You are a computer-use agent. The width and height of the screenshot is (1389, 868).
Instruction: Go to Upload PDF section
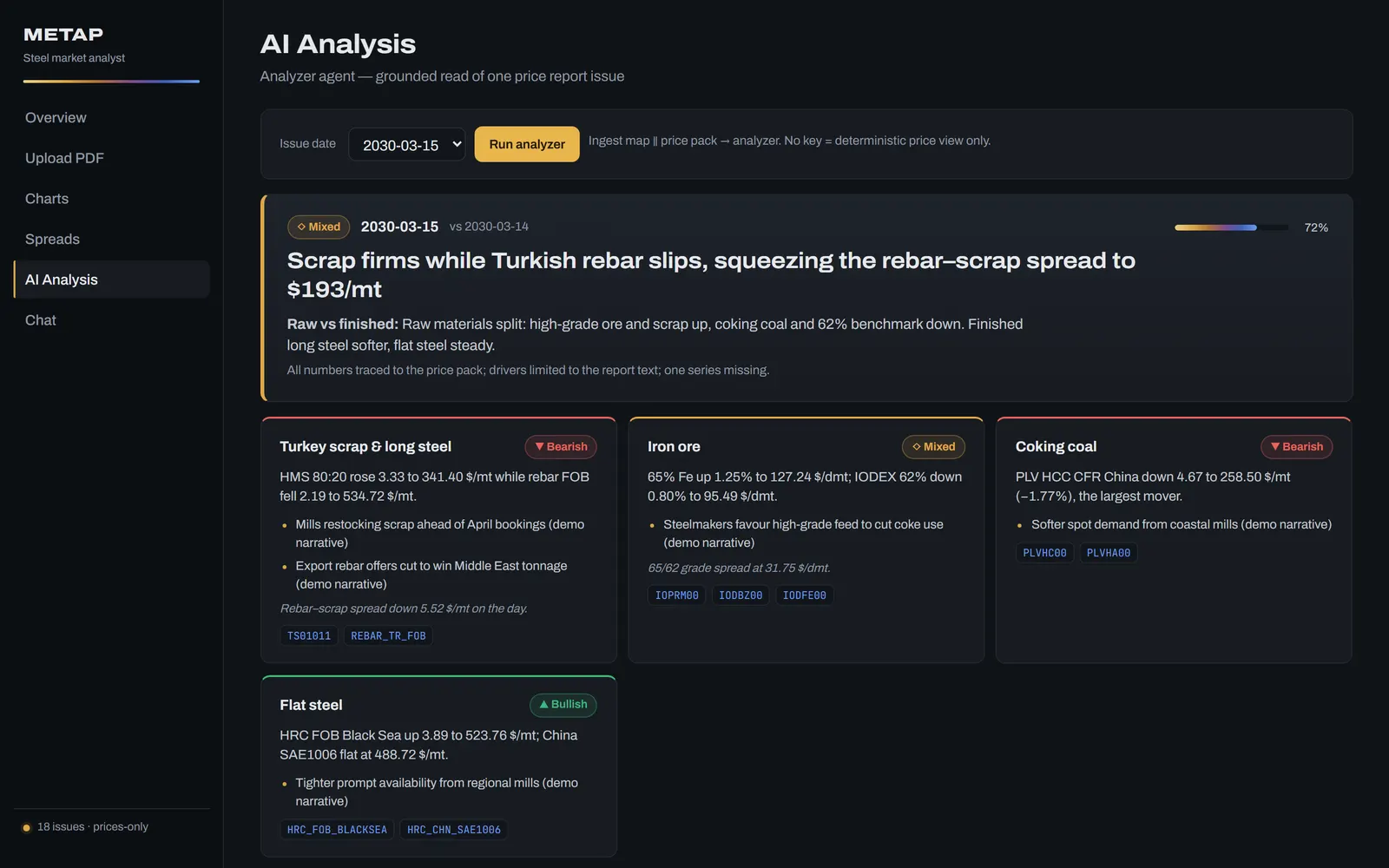click(111, 158)
